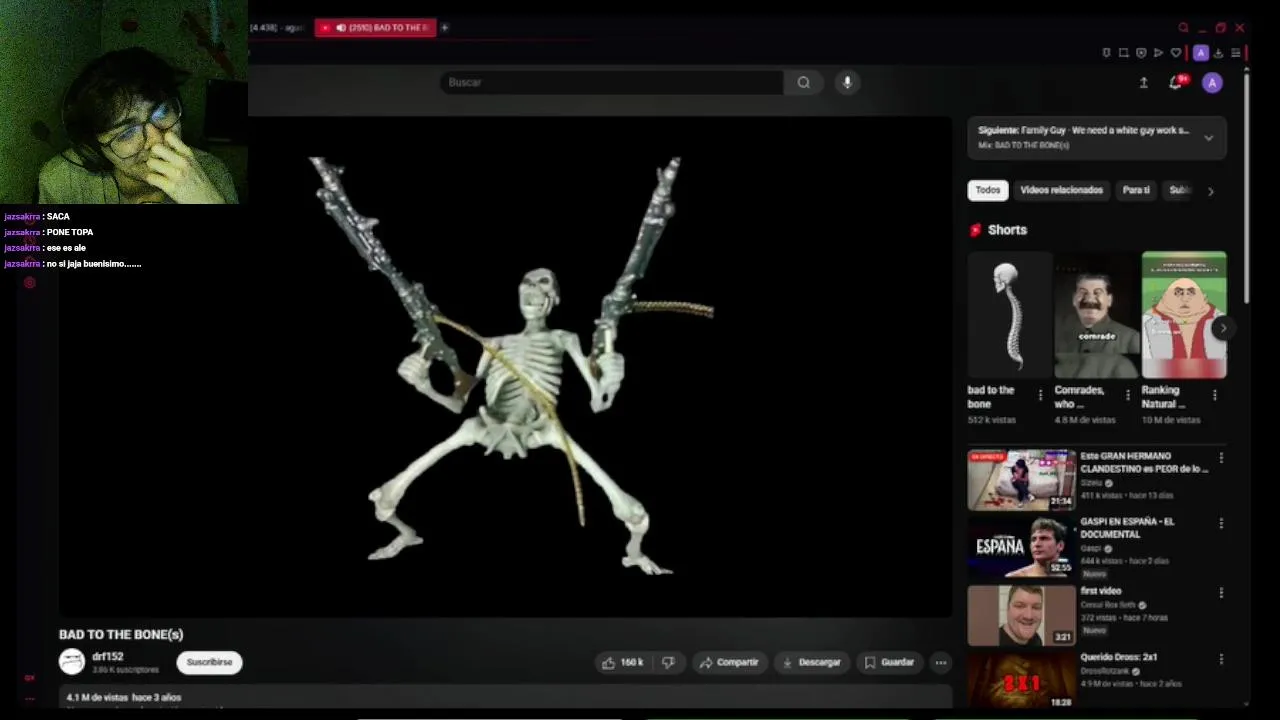Open the round YouTube account avatar
Screen dimensions: 1280x720
pos(1212,83)
